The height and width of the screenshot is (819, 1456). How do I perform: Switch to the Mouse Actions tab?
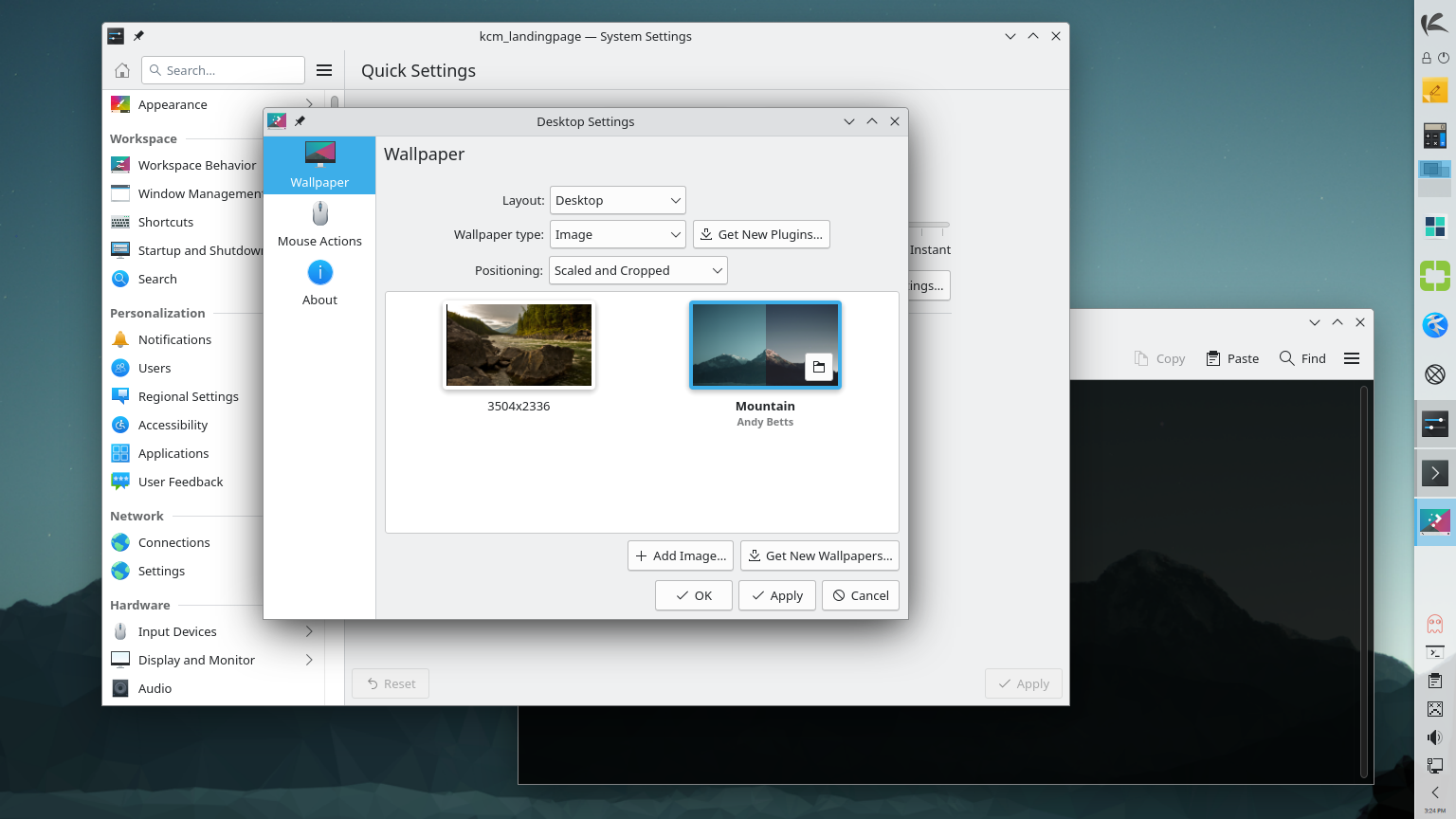319,225
